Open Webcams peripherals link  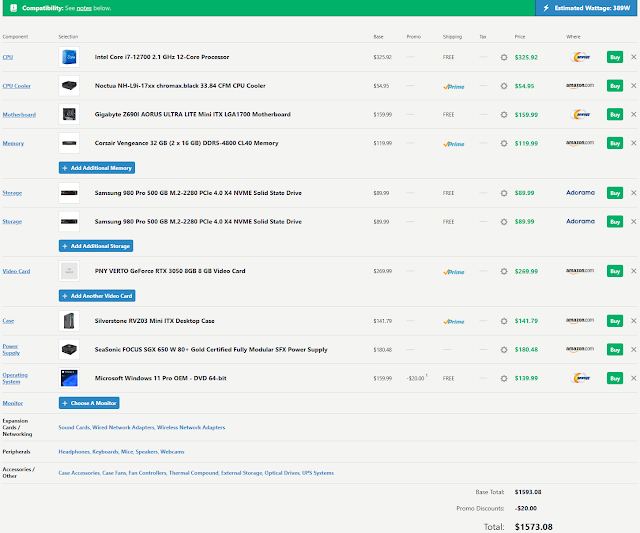click(x=172, y=452)
